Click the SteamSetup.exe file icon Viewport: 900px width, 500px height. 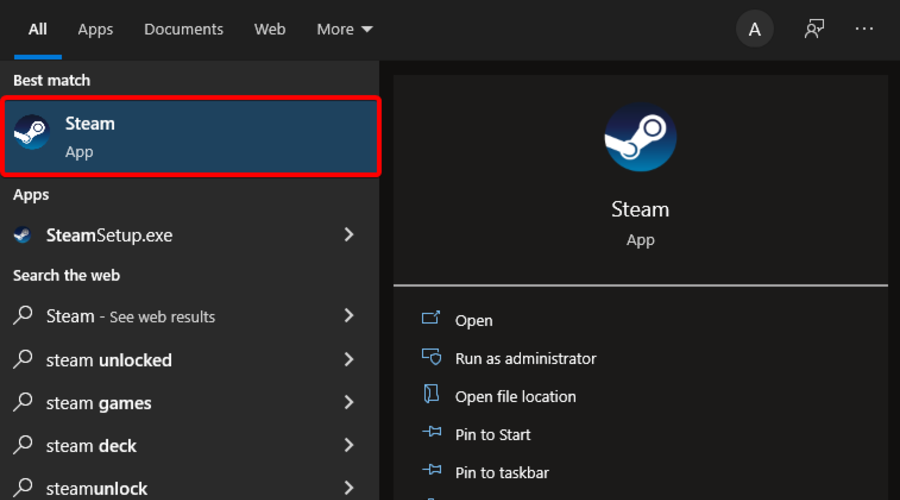pos(23,236)
